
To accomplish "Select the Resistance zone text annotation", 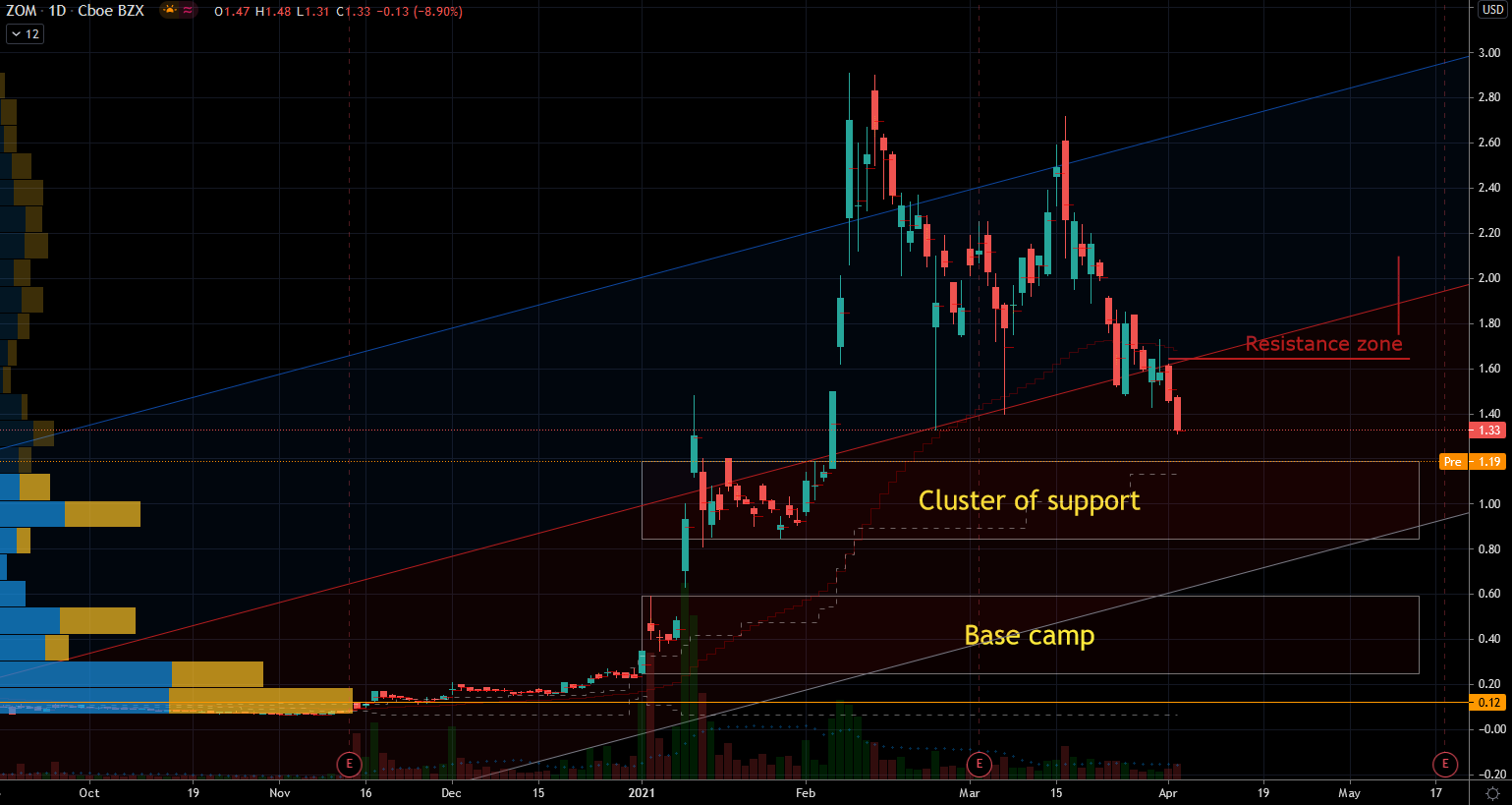I will coord(1323,344).
